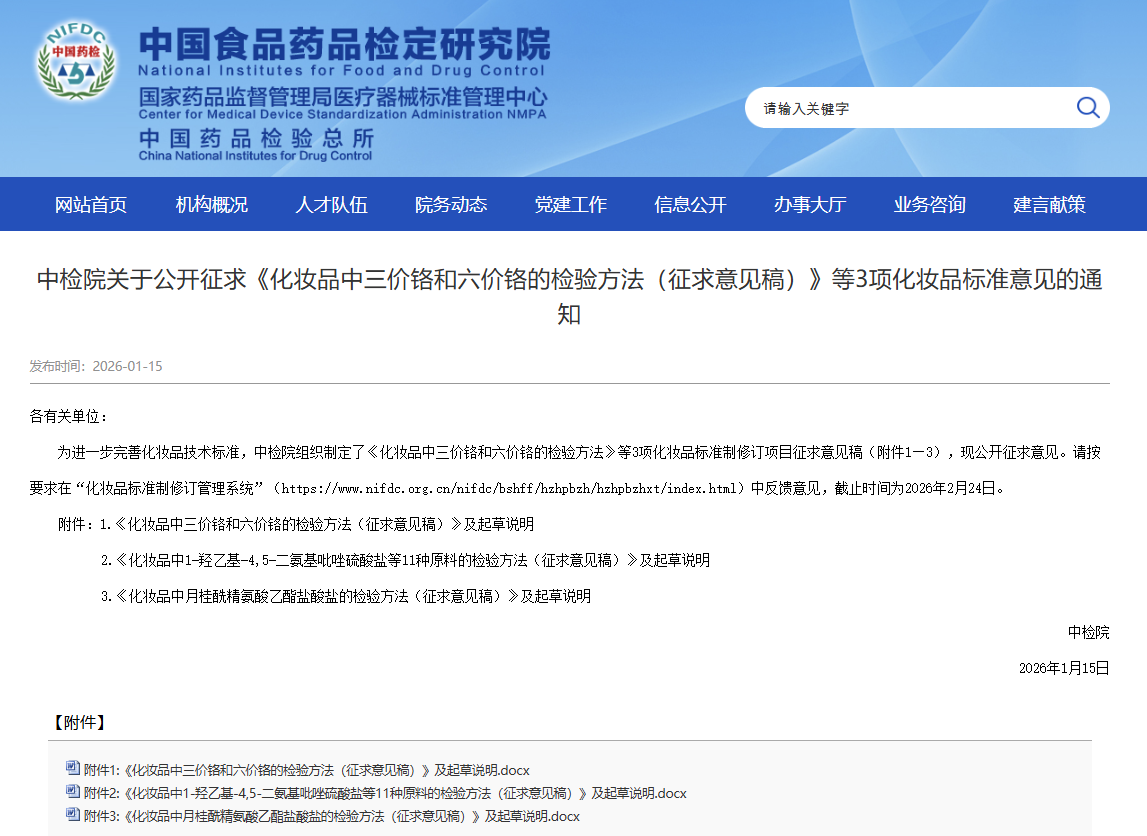The image size is (1147, 836).
Task: Click document icon beside 附件2
Action: click(x=72, y=791)
